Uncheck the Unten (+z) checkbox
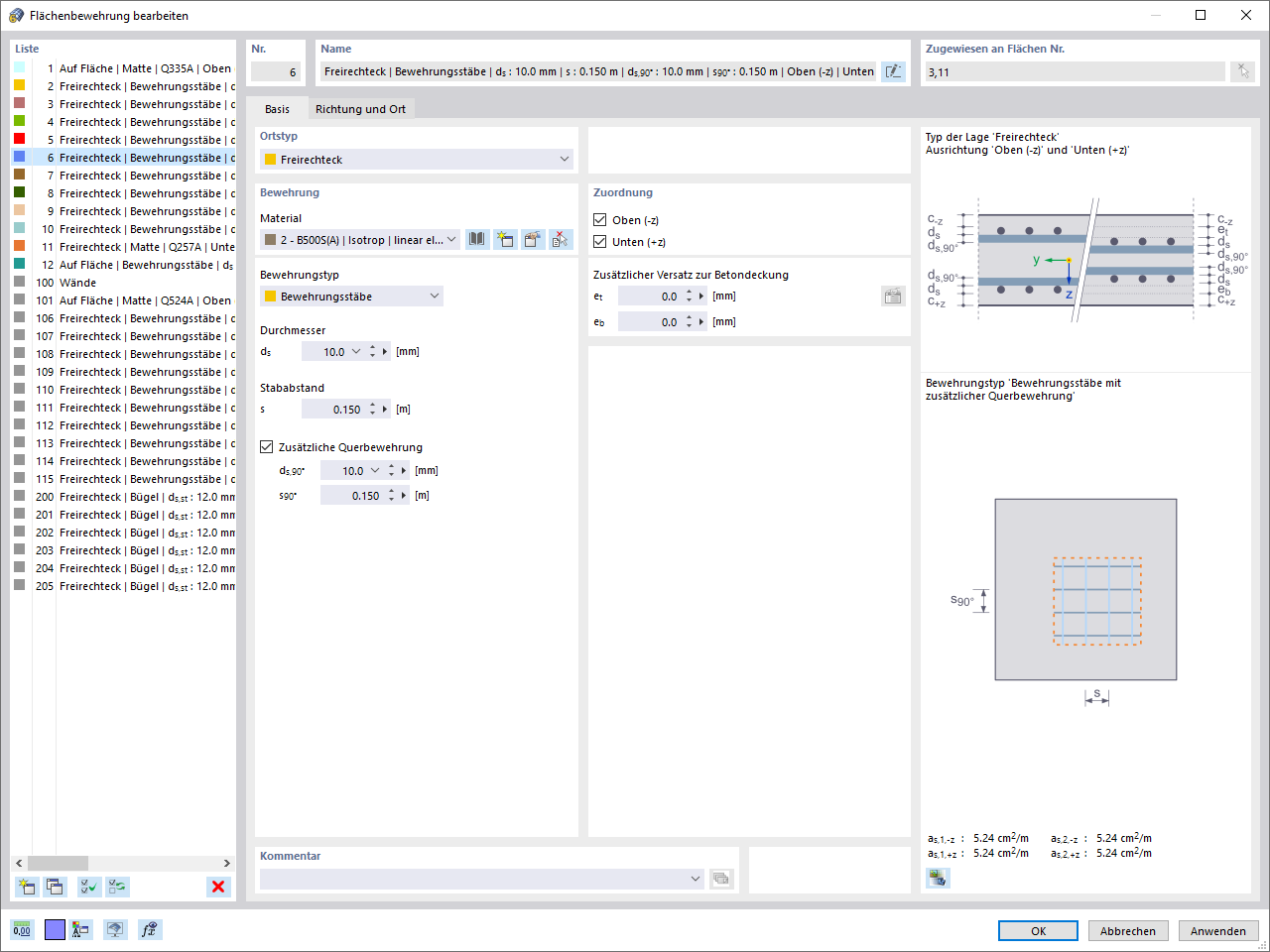Screen dimensions: 1270x952 point(600,242)
